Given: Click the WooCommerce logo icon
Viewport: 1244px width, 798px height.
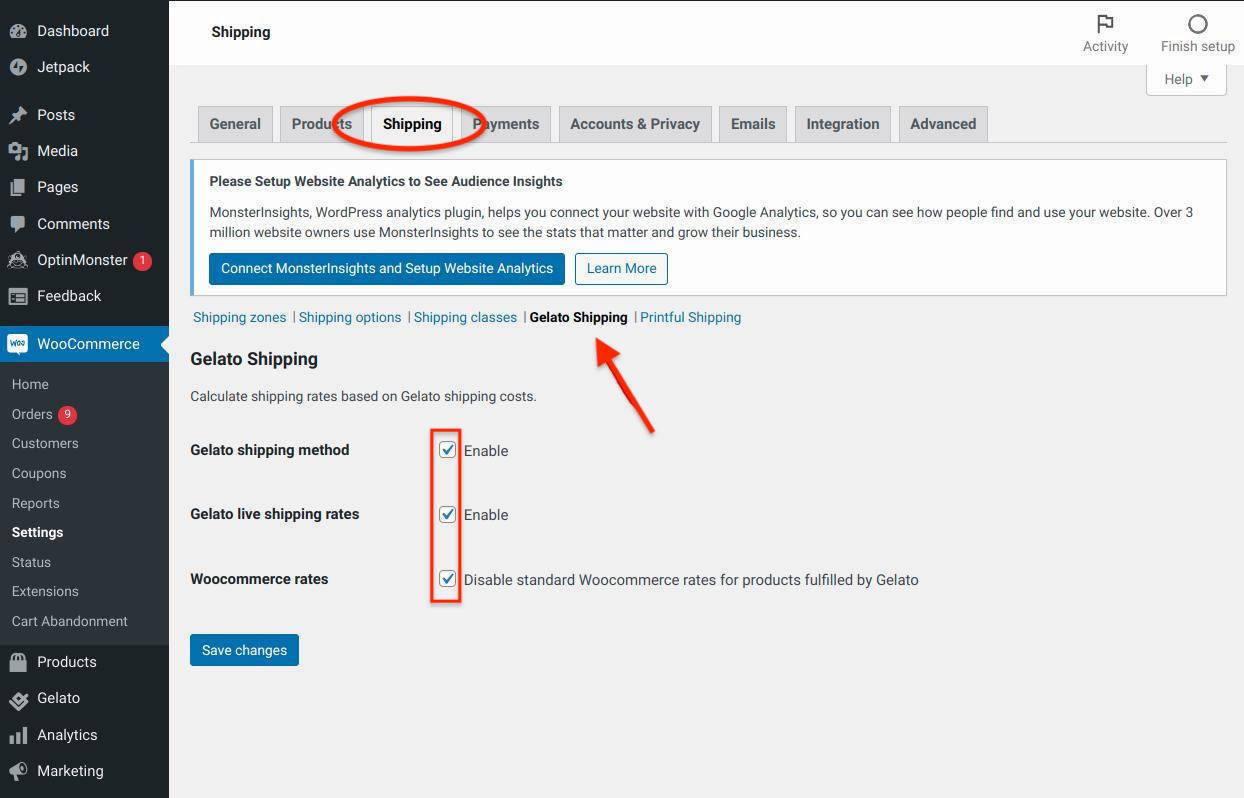Looking at the screenshot, I should click(18, 344).
